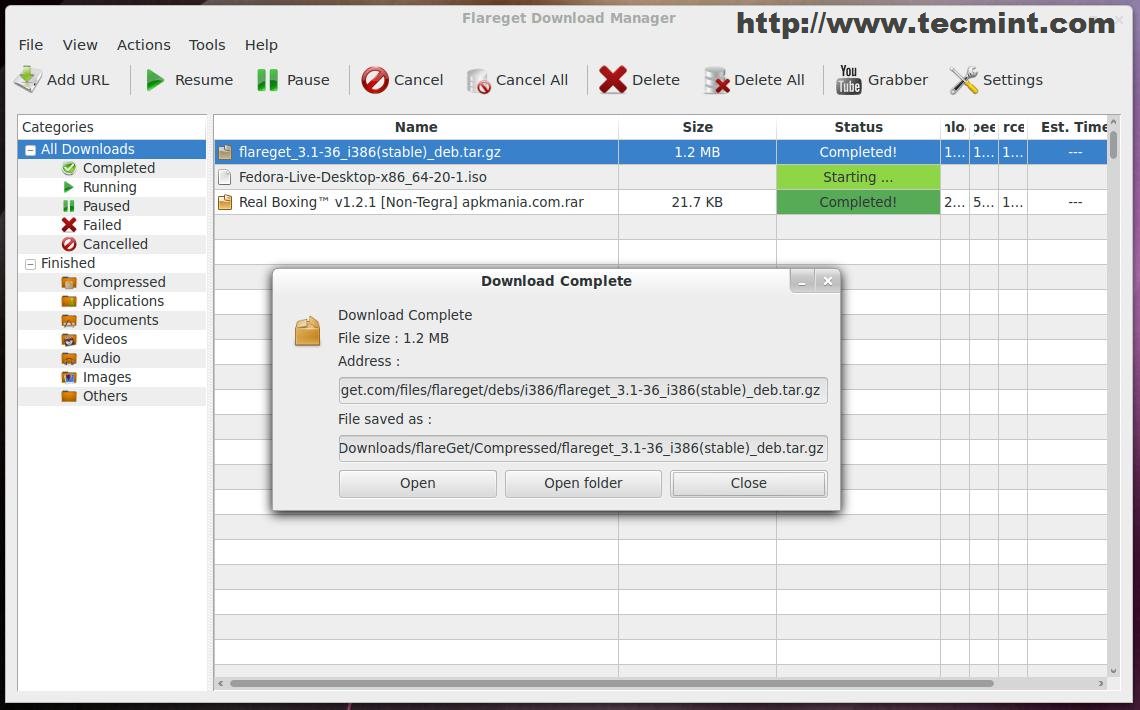Click green 'Completed!' status of Real Boxing row
The width and height of the screenshot is (1140, 710).
click(859, 202)
